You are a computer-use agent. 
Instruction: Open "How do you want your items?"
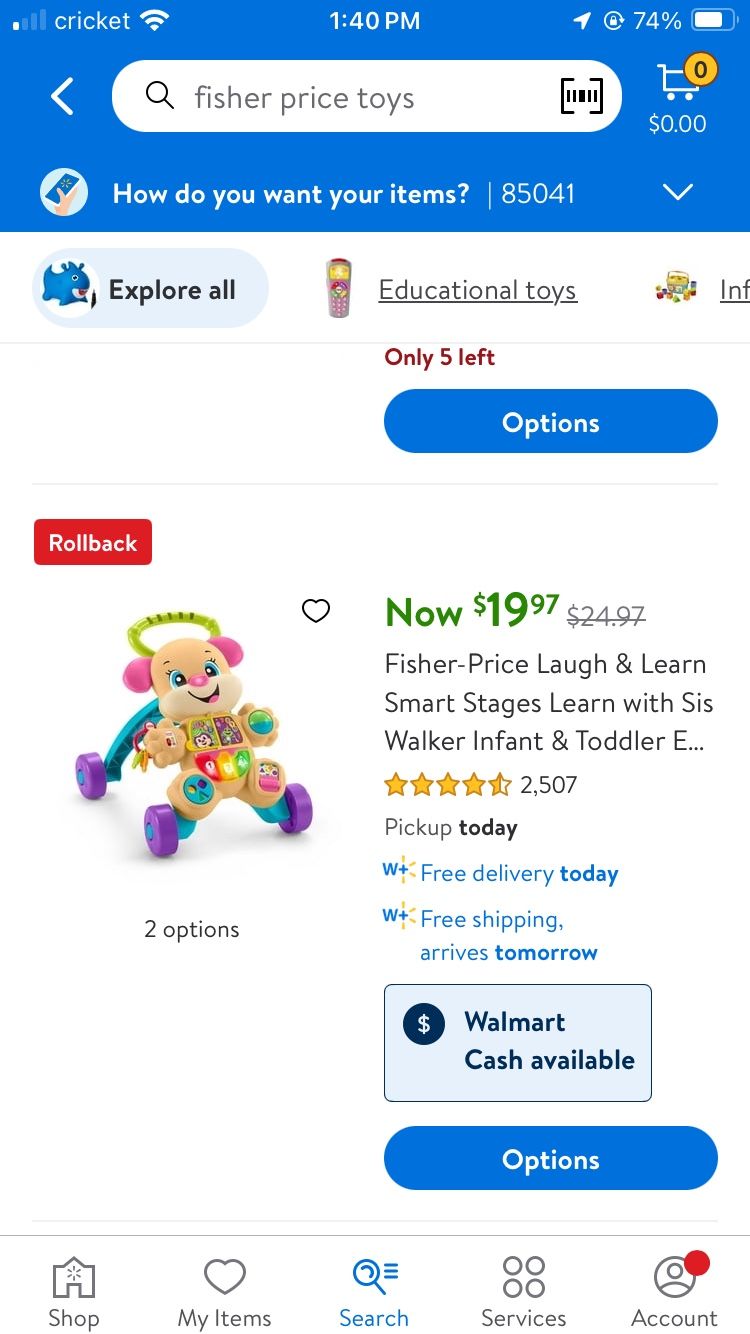(290, 193)
